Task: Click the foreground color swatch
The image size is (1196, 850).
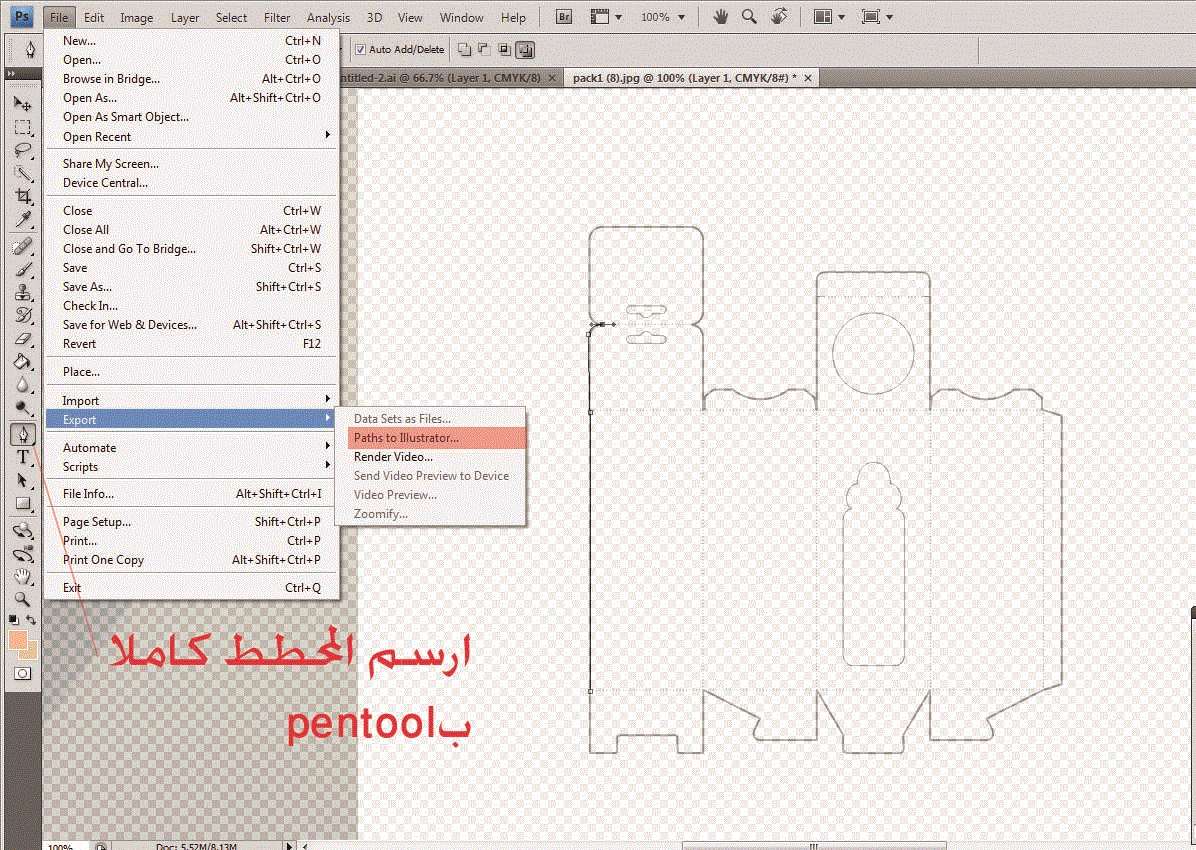Action: coord(18,640)
